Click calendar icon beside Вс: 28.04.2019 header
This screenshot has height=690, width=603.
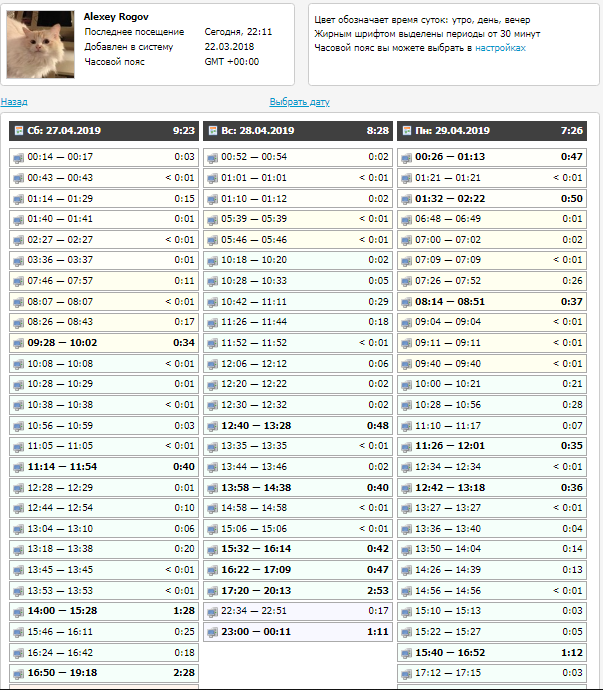point(212,131)
